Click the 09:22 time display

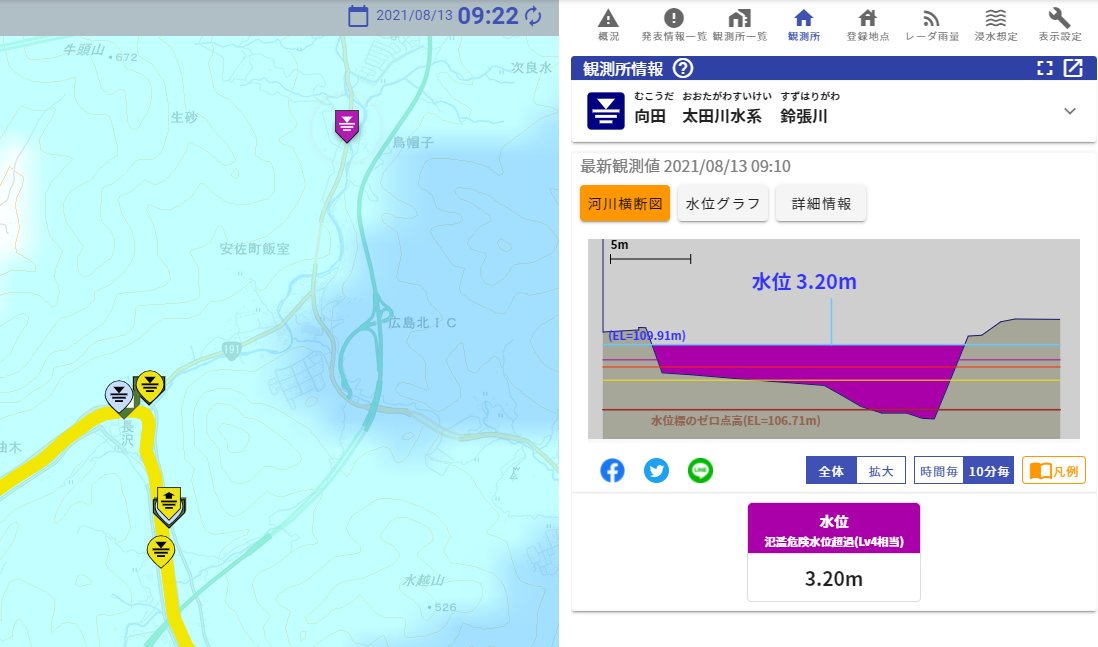pyautogui.click(x=488, y=16)
